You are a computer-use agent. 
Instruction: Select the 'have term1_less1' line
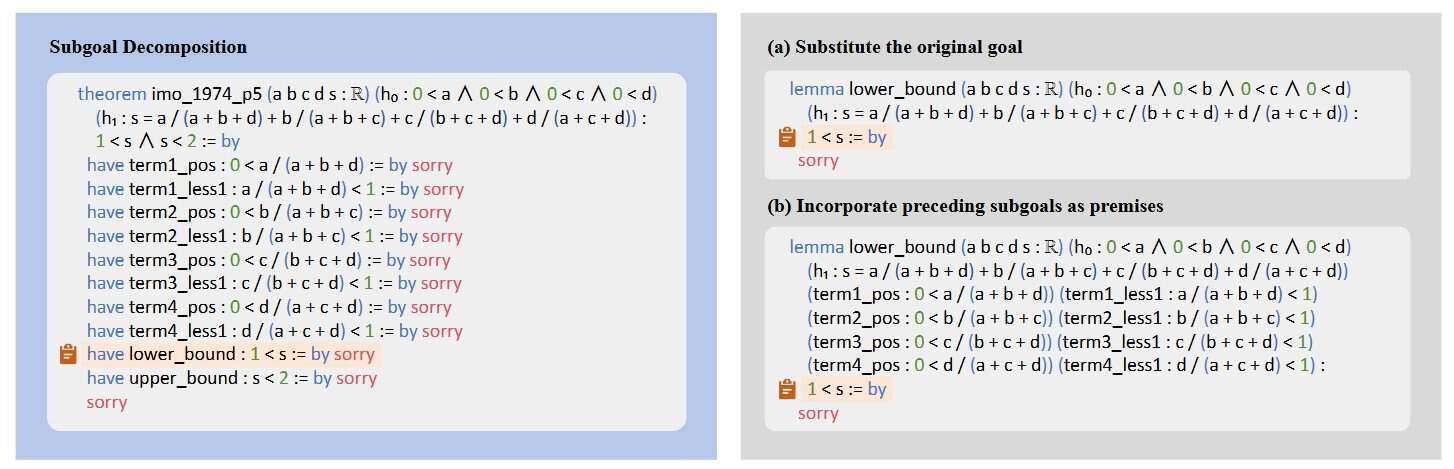click(x=275, y=189)
